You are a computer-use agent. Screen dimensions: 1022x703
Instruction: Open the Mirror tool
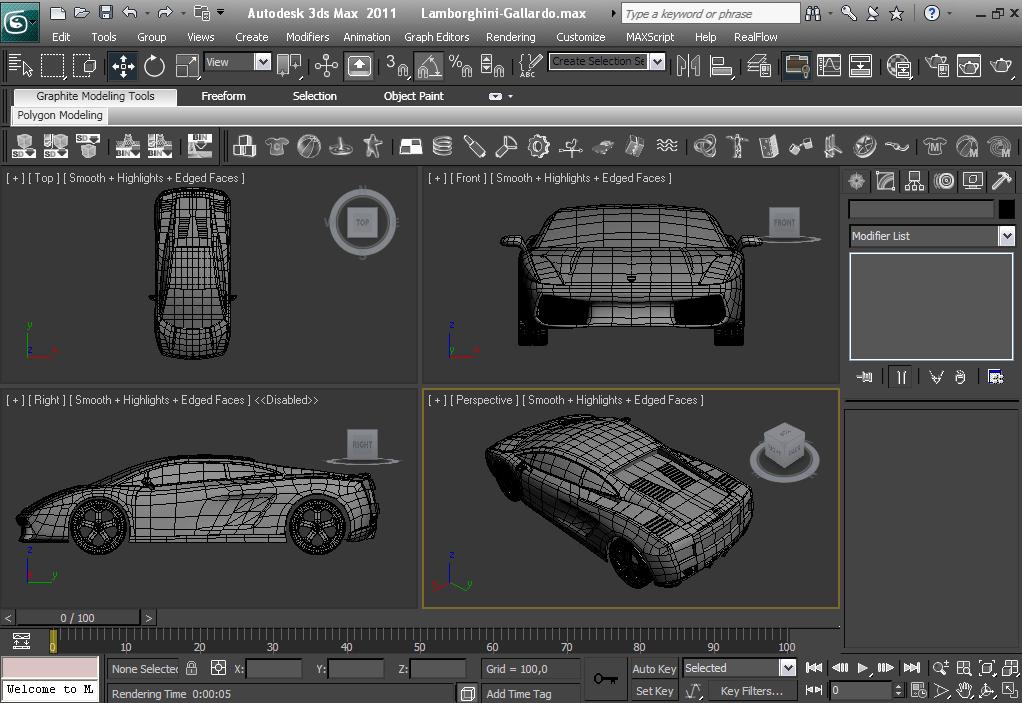point(688,66)
